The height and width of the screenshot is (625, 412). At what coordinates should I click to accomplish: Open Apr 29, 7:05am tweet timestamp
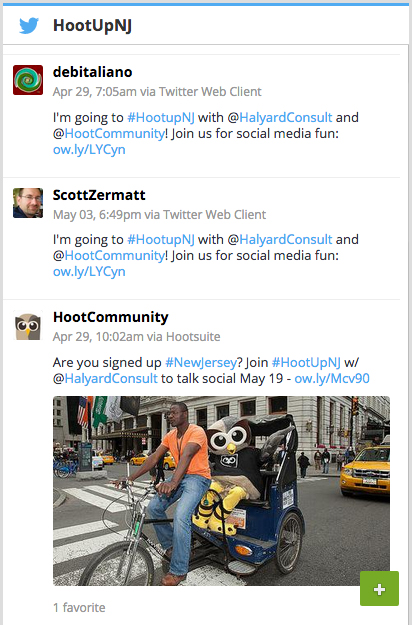point(95,92)
